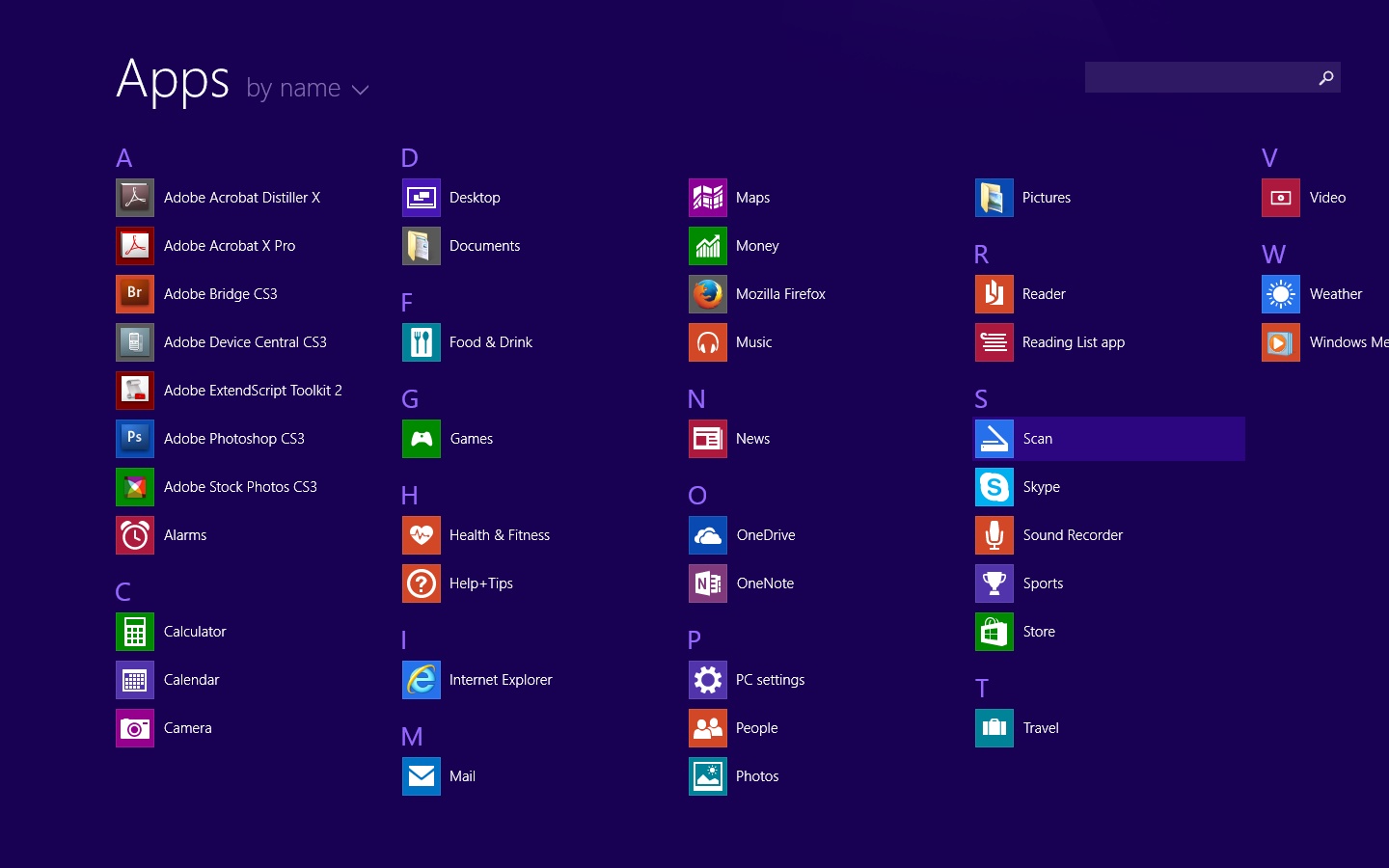
Task: Open the PC settings gear icon
Action: coord(708,680)
